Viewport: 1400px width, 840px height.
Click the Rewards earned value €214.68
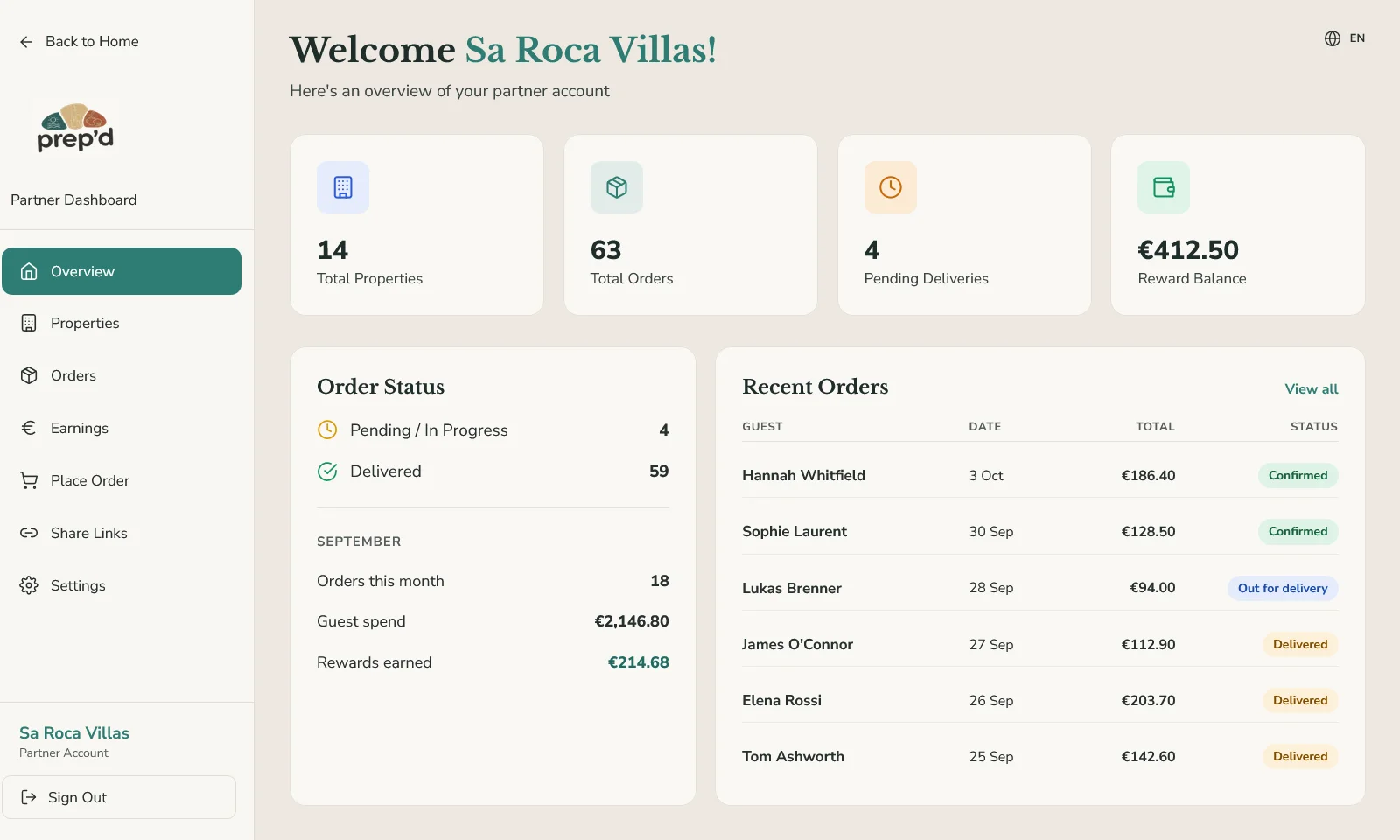(638, 662)
